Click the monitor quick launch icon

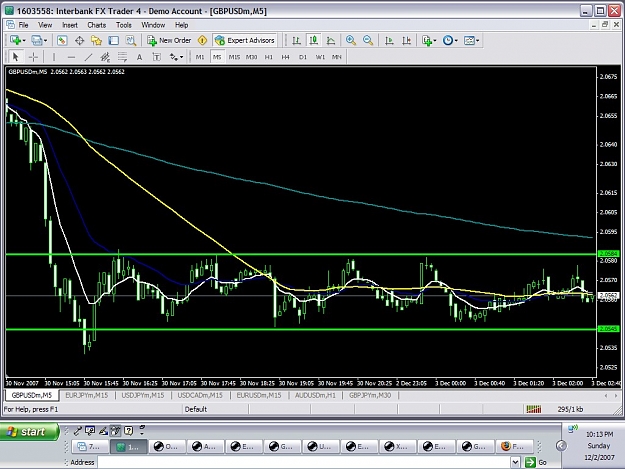[90, 430]
